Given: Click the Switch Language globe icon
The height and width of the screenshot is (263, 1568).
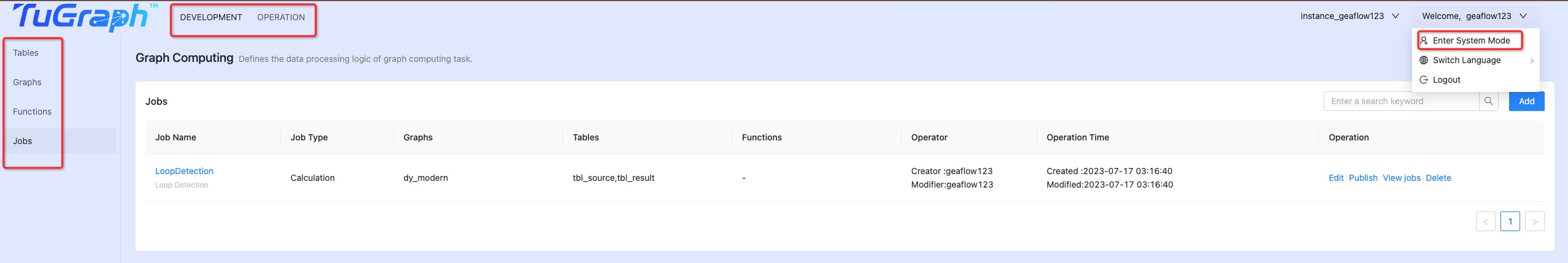Looking at the screenshot, I should pyautogui.click(x=1424, y=60).
